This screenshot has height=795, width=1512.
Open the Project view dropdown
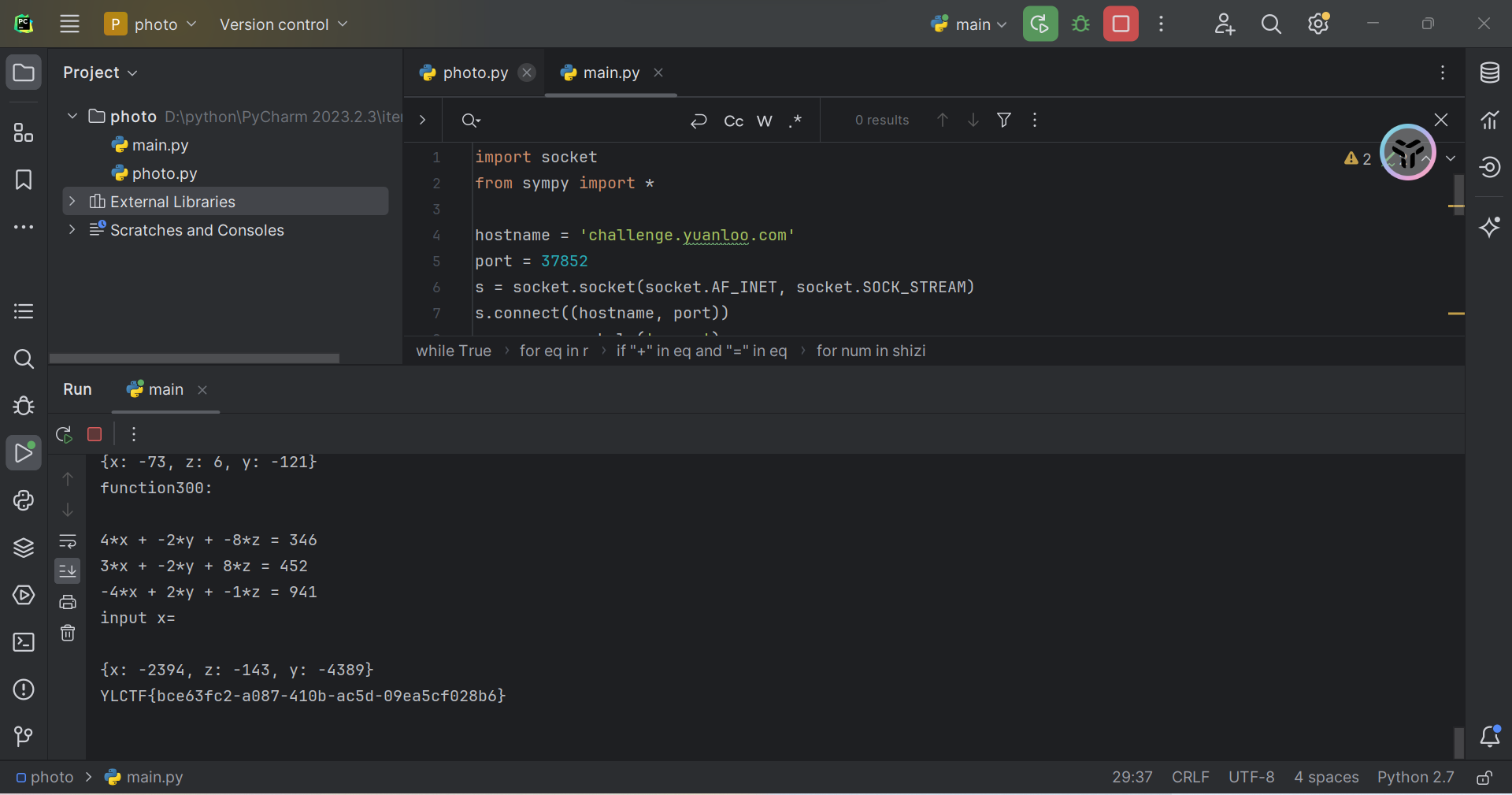100,72
